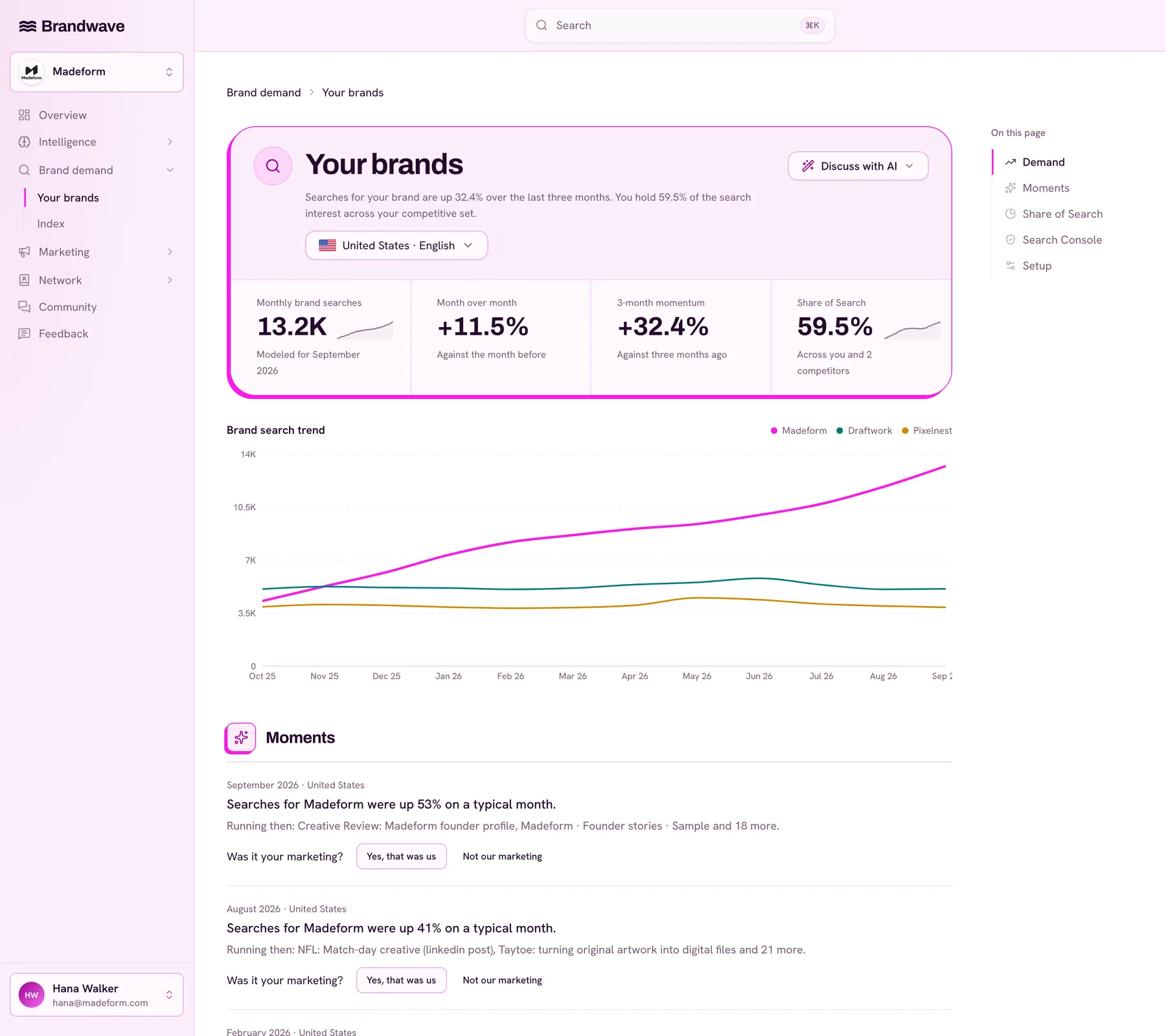The height and width of the screenshot is (1036, 1166).
Task: Select Your brands in sidebar
Action: (x=68, y=198)
